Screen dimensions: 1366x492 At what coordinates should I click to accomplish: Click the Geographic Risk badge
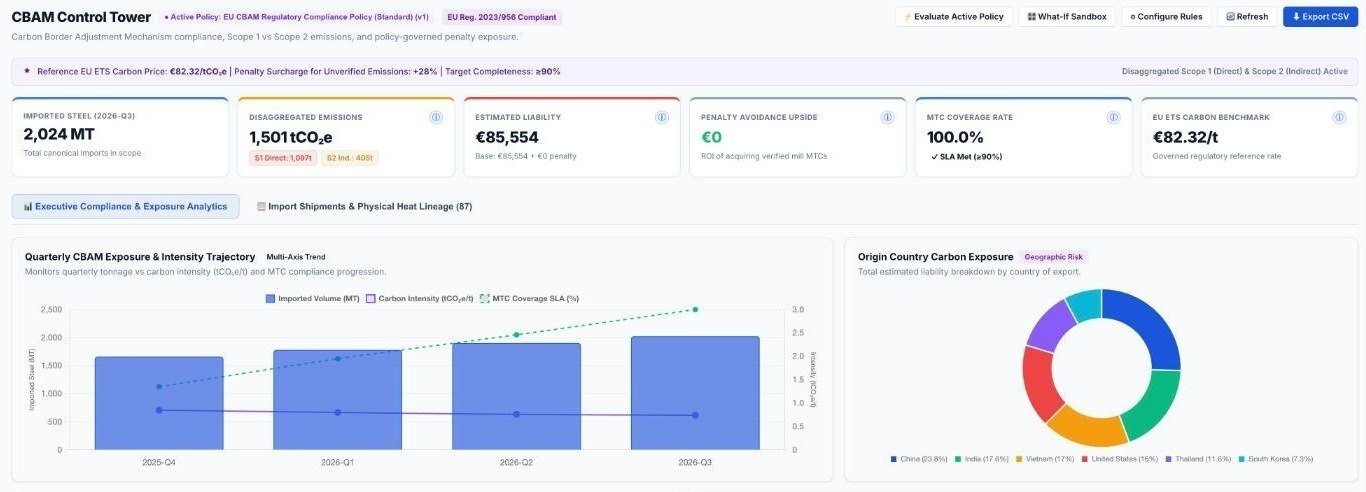pyautogui.click(x=1054, y=257)
